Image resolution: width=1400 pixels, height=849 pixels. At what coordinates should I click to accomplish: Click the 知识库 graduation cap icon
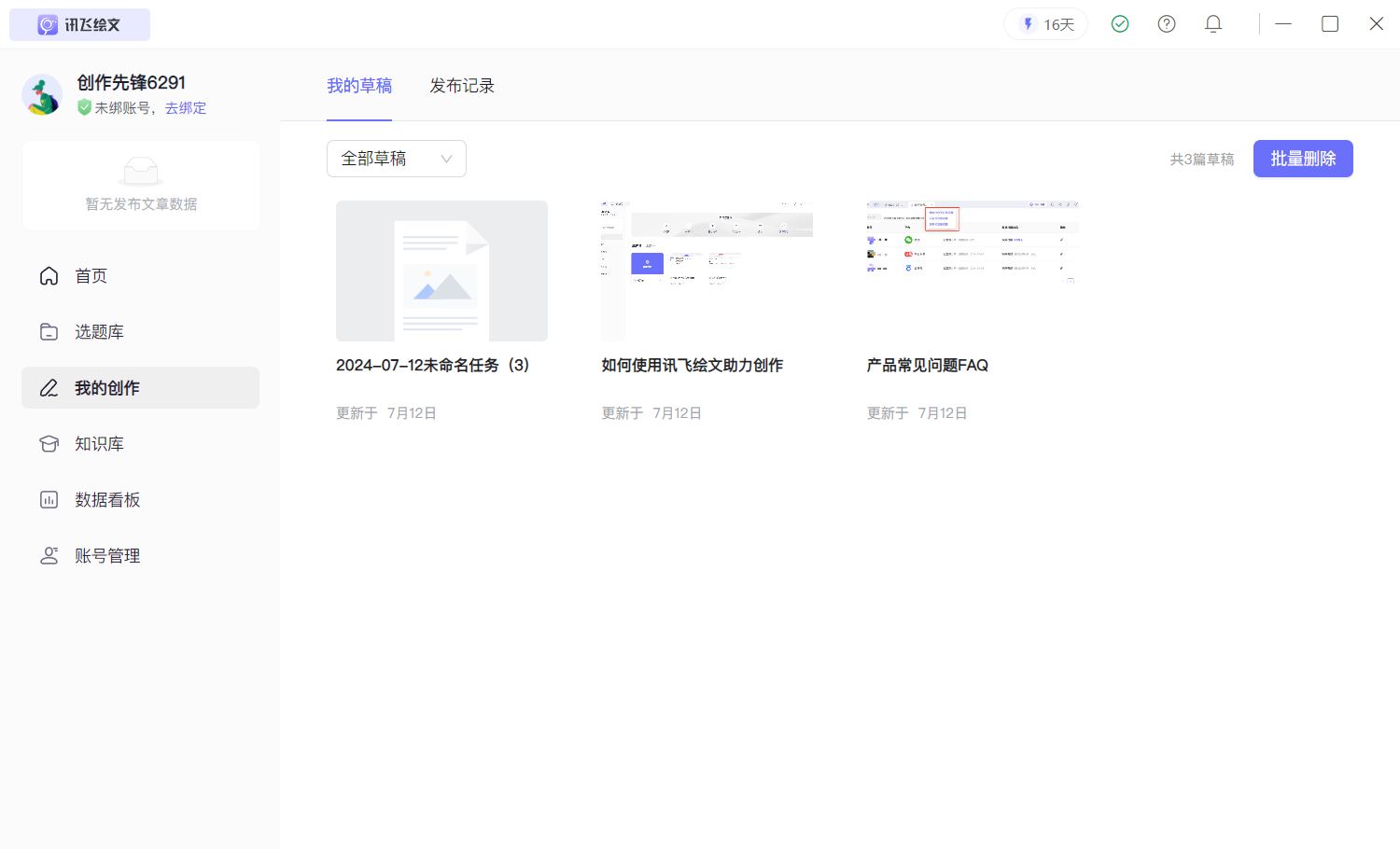coord(49,444)
